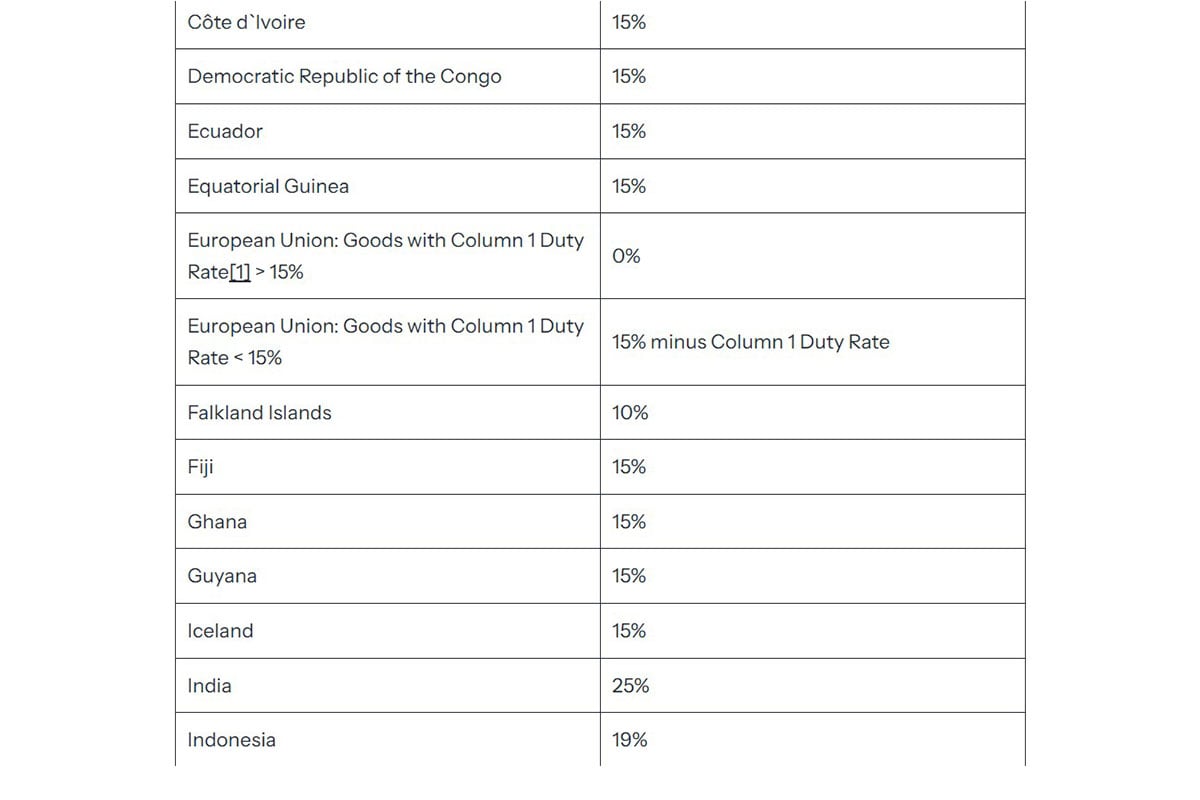Click the Equatorial Guinea cell
This screenshot has width=1200, height=800.
pos(388,186)
